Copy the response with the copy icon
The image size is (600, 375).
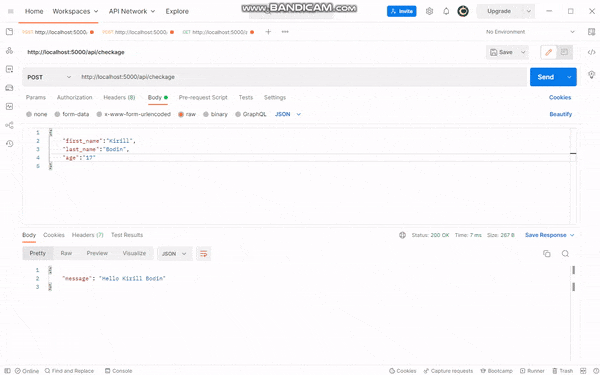pyautogui.click(x=547, y=253)
